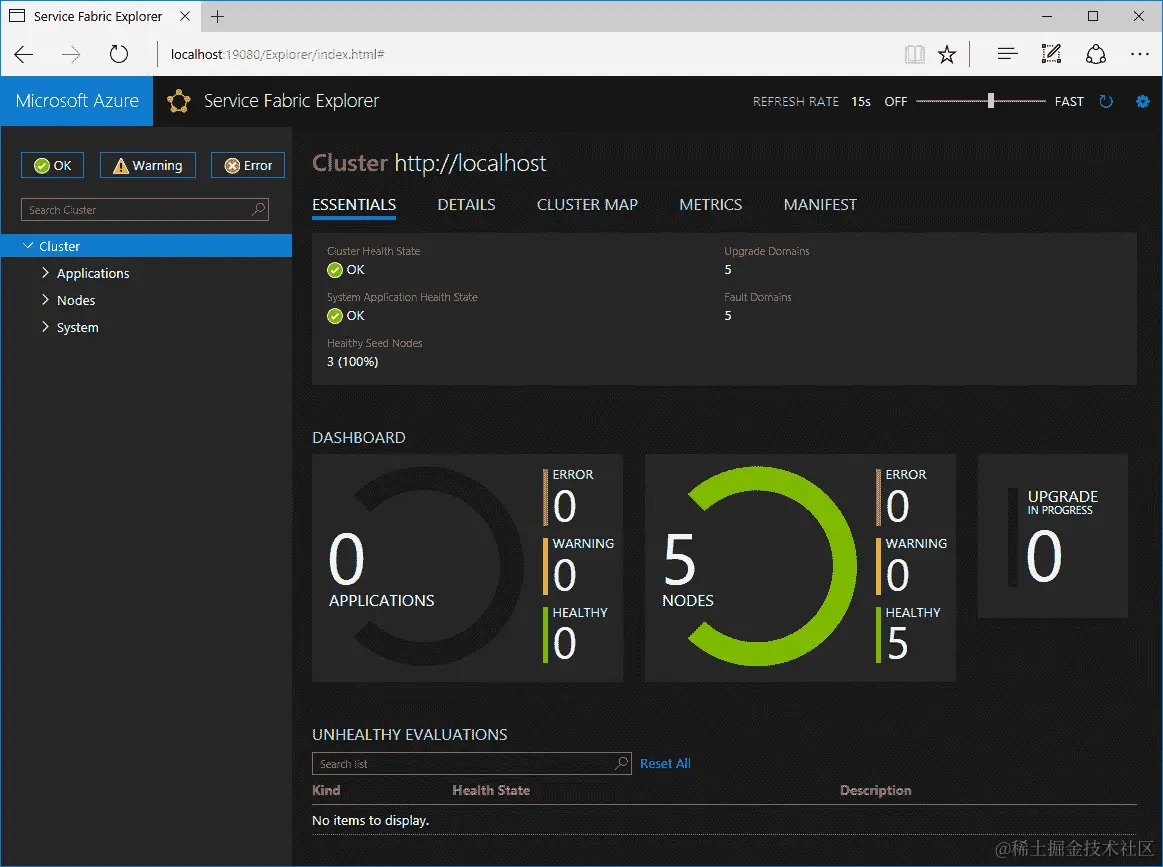1163x867 pixels.
Task: Click the Healthy Seed Nodes value 3 (100%)
Action: point(352,362)
